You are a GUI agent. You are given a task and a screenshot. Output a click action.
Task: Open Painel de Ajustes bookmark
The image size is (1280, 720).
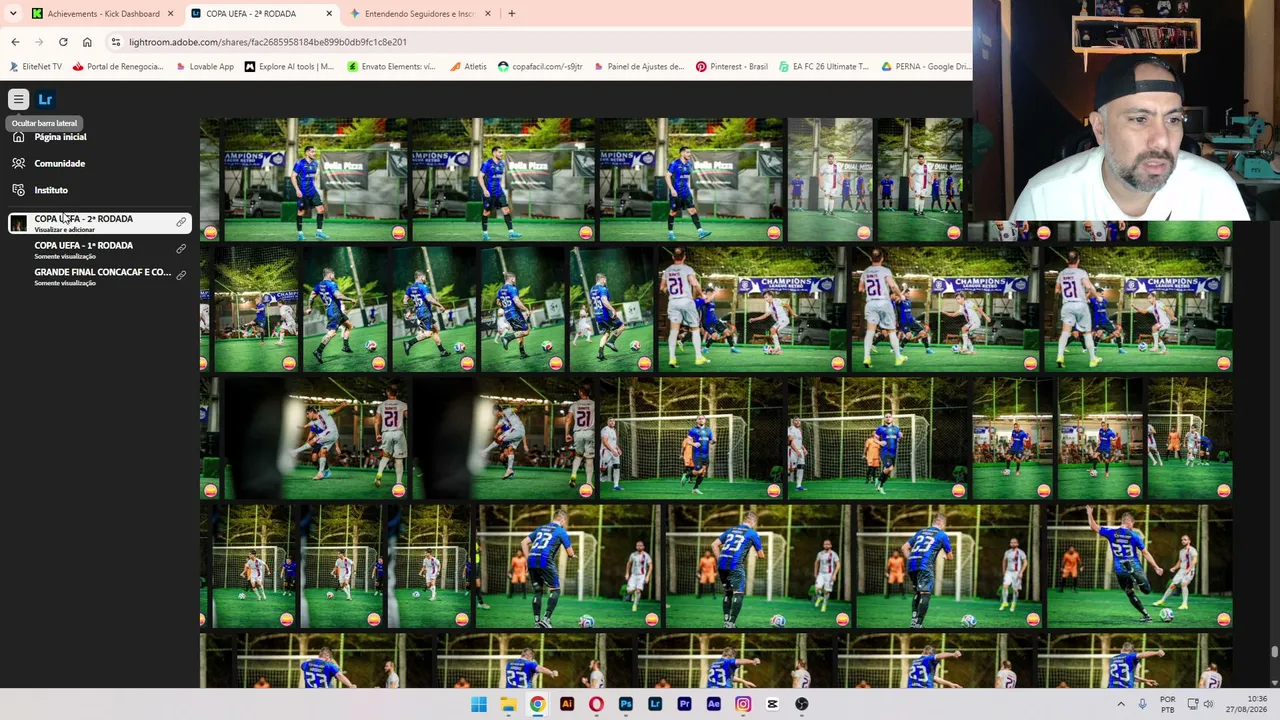[639, 67]
